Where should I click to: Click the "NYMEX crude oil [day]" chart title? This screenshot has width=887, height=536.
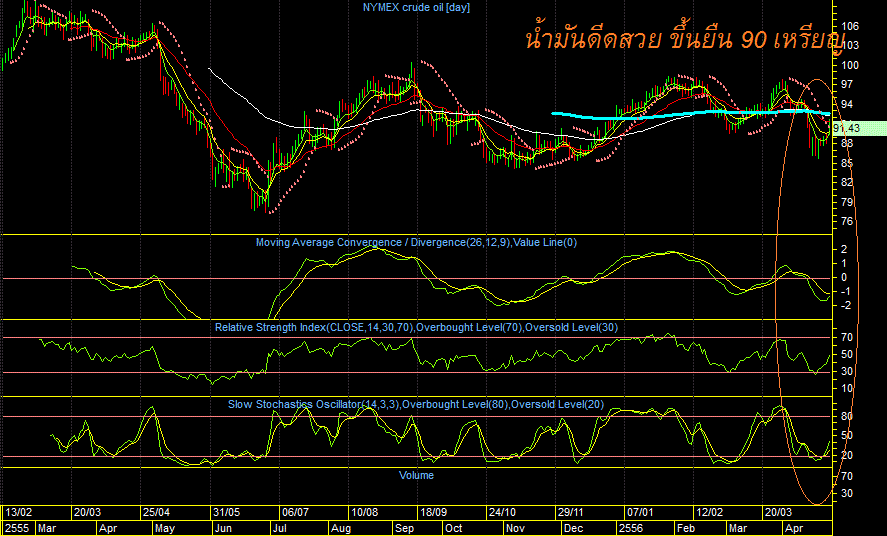click(x=416, y=7)
